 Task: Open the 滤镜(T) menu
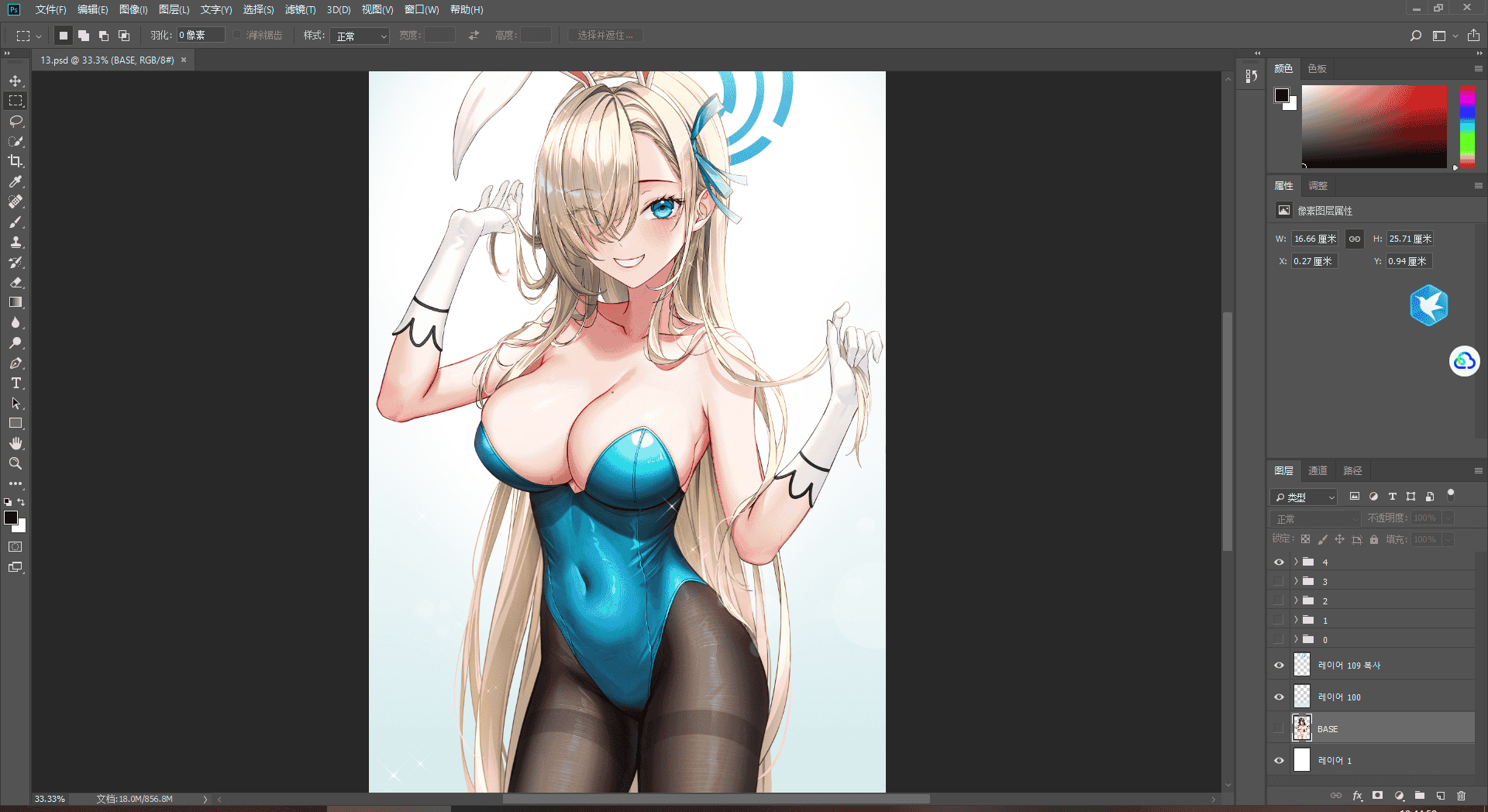[x=300, y=9]
